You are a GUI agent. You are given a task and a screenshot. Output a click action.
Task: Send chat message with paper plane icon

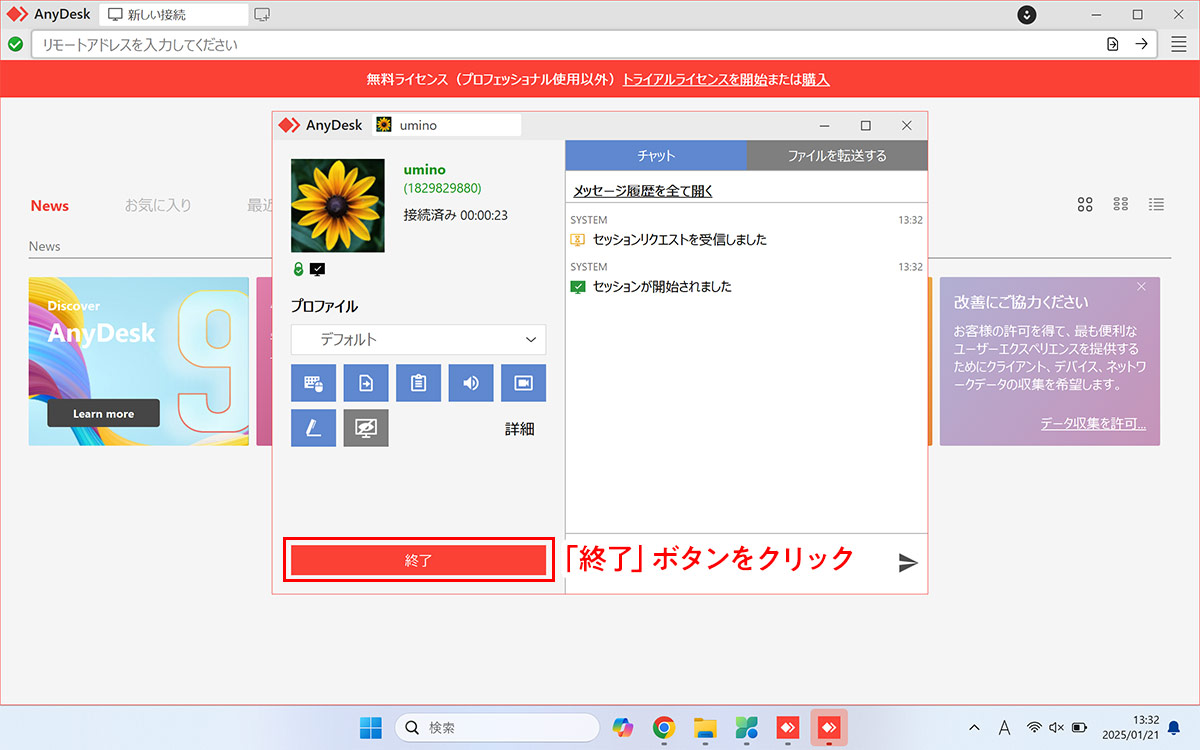pos(908,563)
